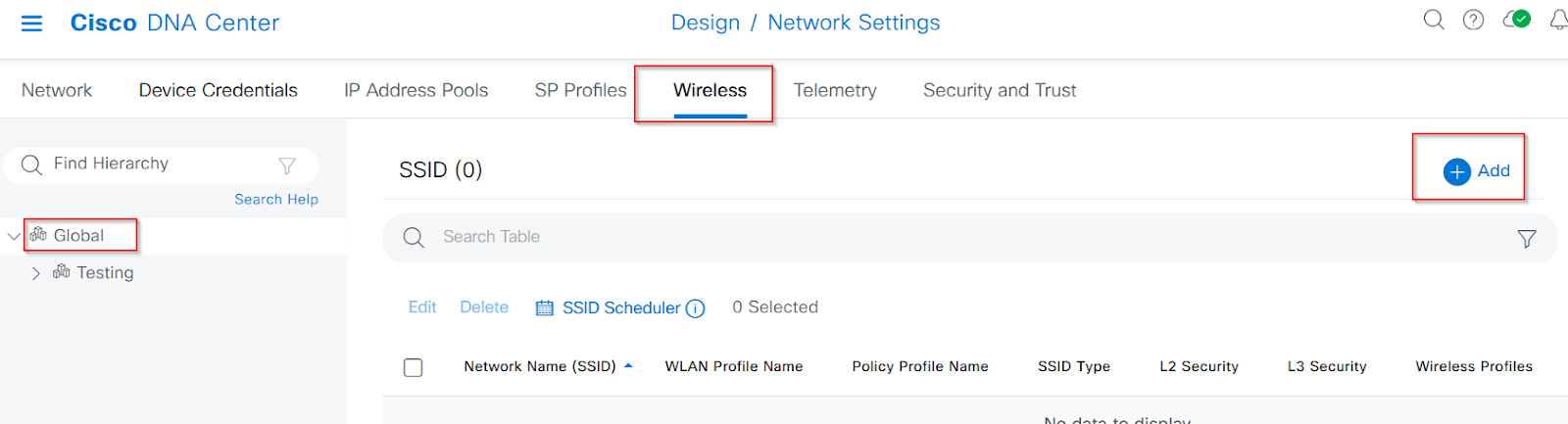Image resolution: width=1568 pixels, height=424 pixels.
Task: Go to Security and Trust tab
Action: coord(1000,90)
